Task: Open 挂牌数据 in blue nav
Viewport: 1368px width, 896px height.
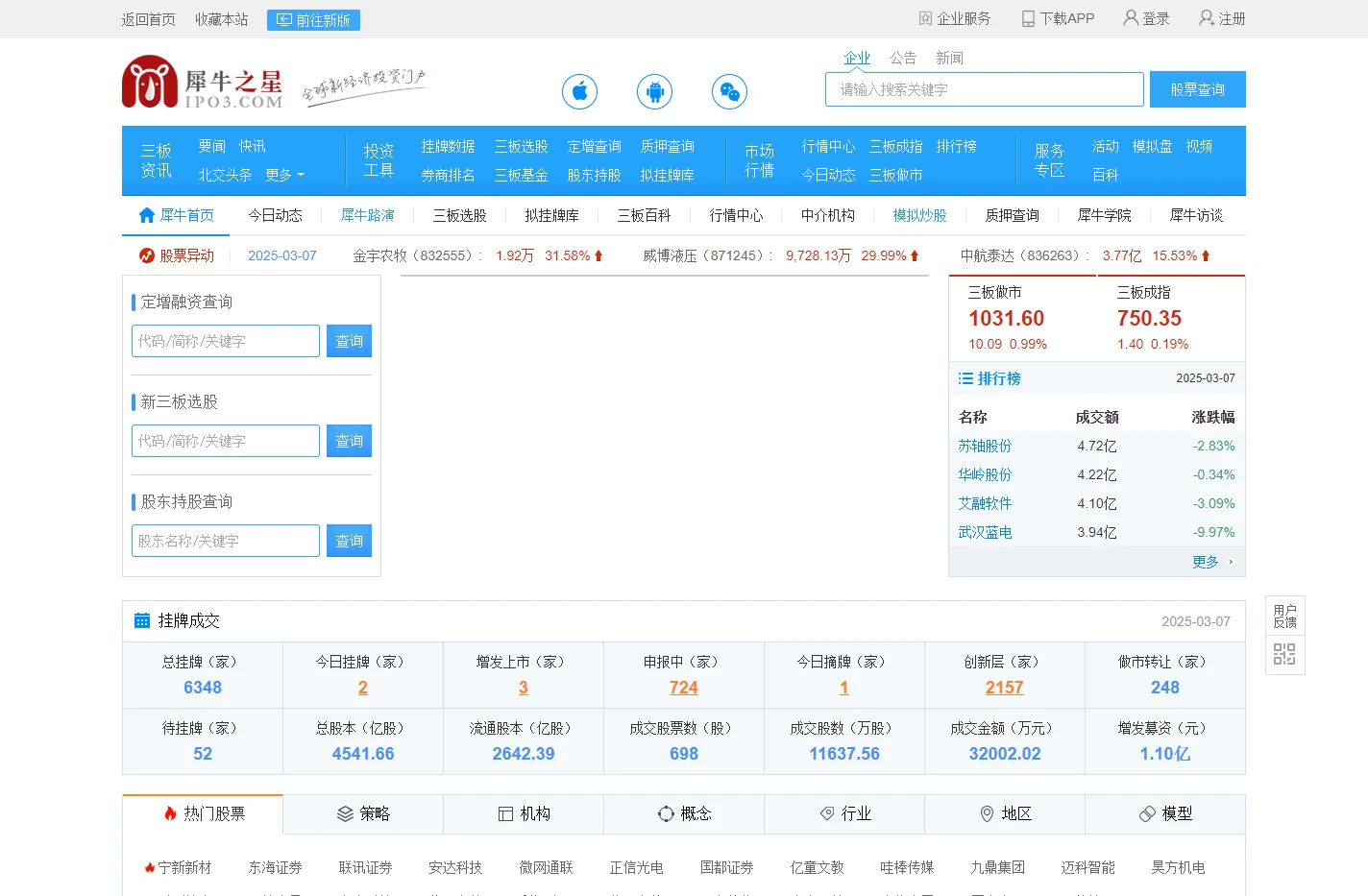Action: pyautogui.click(x=448, y=146)
